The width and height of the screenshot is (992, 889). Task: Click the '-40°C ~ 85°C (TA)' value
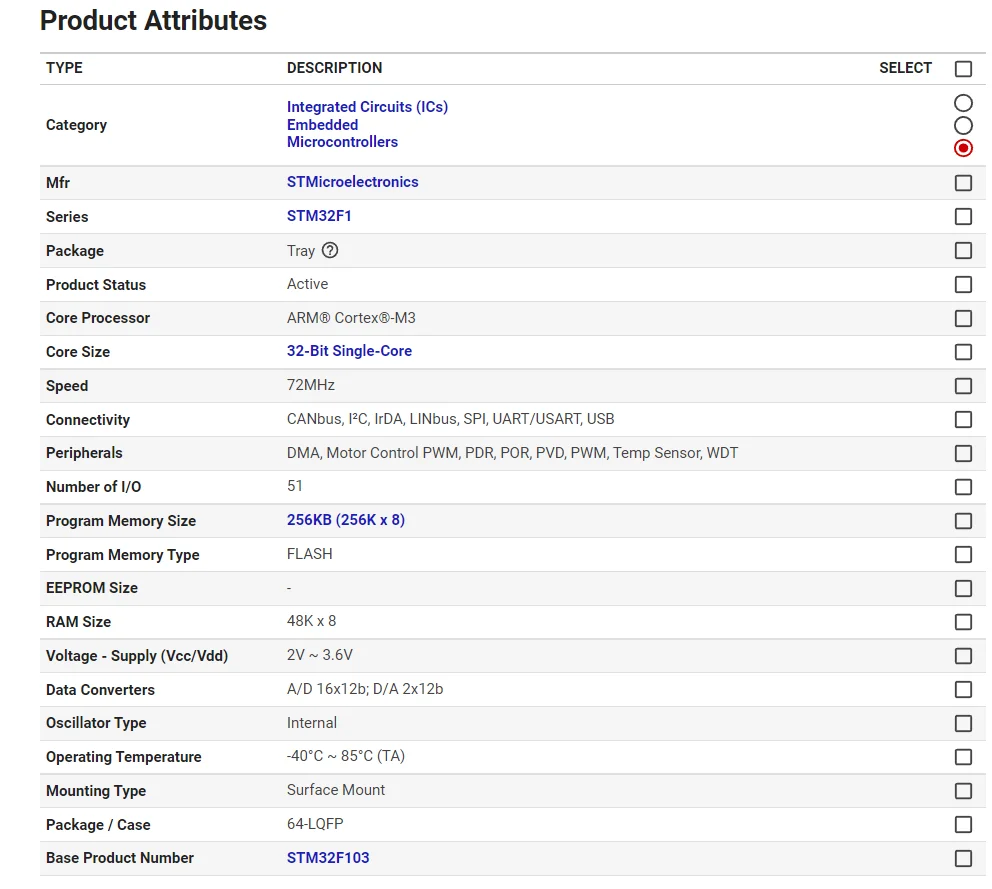pyautogui.click(x=345, y=756)
